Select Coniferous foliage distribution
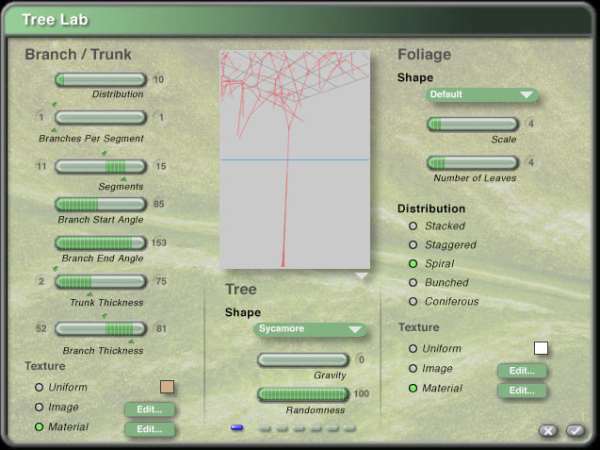The width and height of the screenshot is (600, 450). pos(413,302)
